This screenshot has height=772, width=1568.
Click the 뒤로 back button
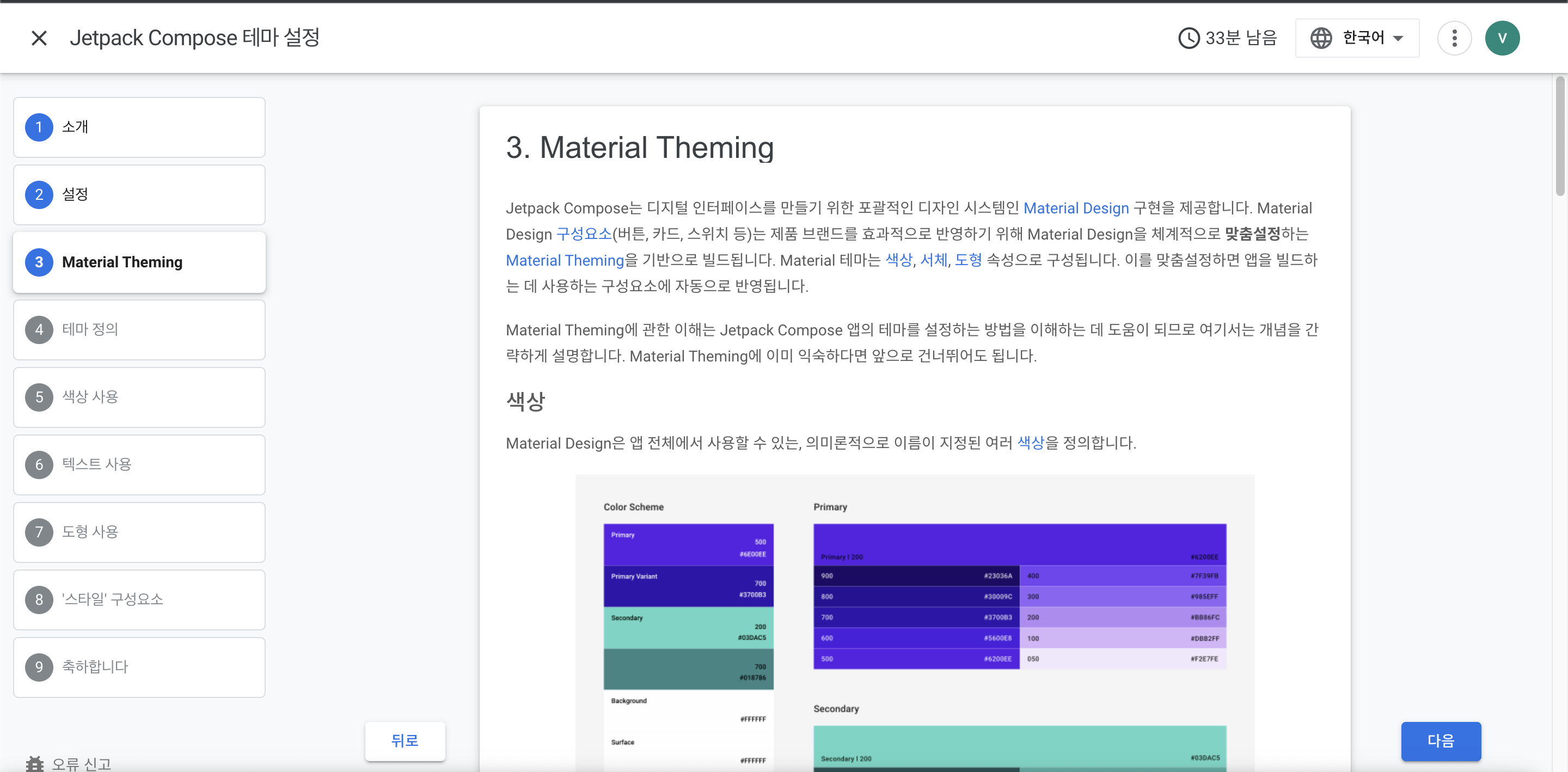[405, 741]
